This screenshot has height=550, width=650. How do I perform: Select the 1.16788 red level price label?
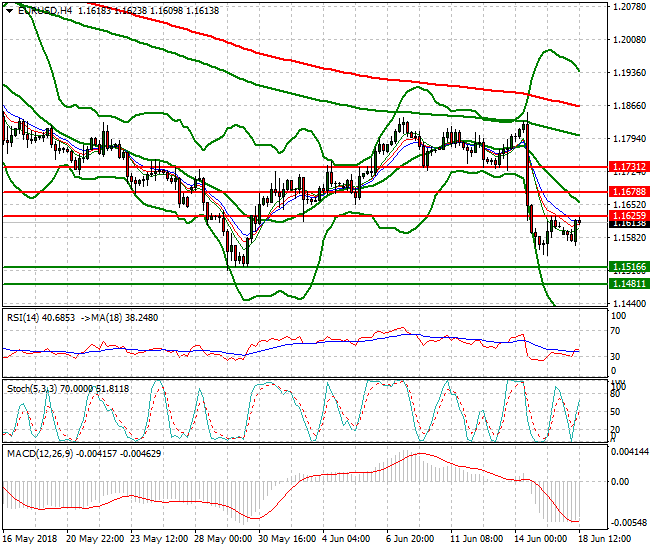pyautogui.click(x=629, y=191)
